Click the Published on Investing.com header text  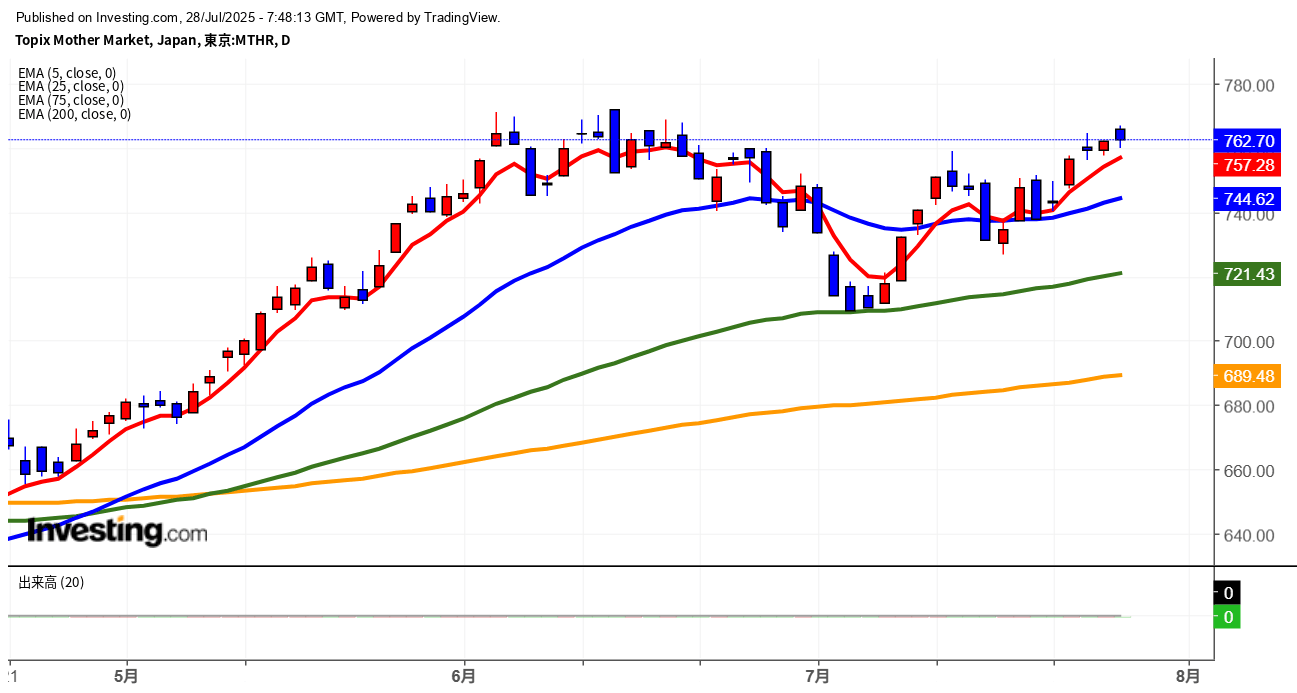click(259, 17)
